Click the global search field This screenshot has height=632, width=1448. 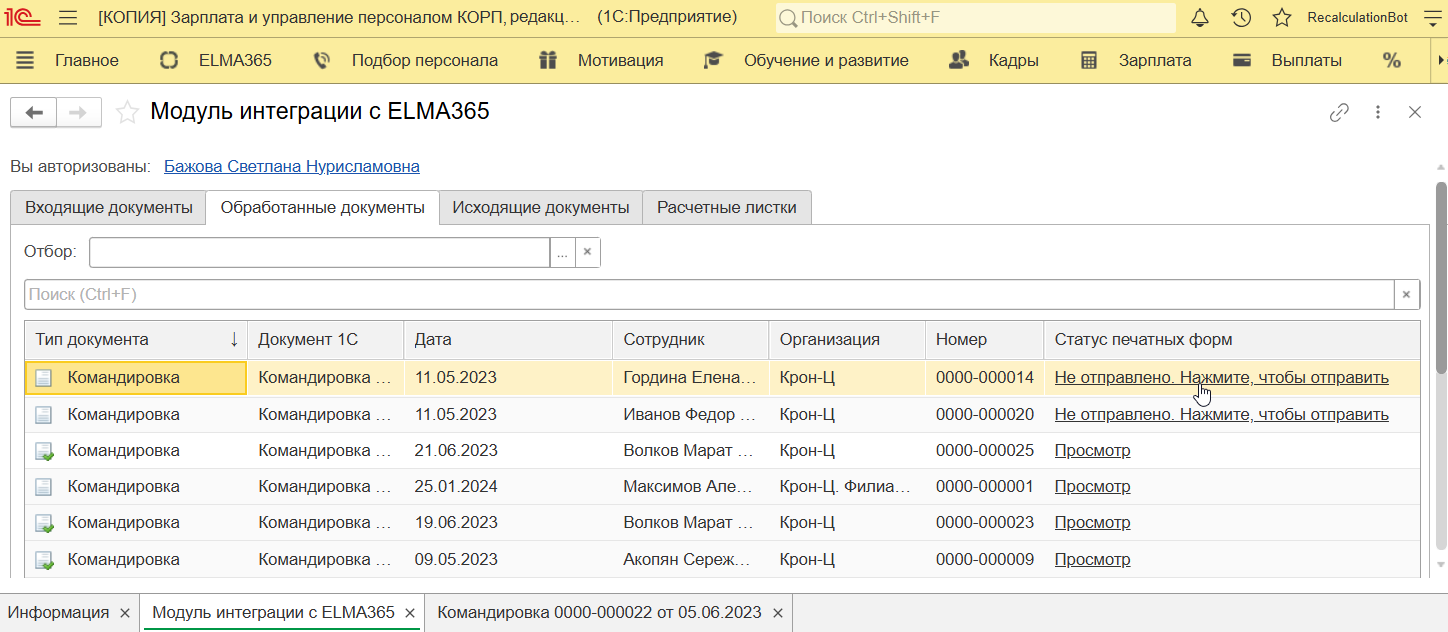point(976,18)
